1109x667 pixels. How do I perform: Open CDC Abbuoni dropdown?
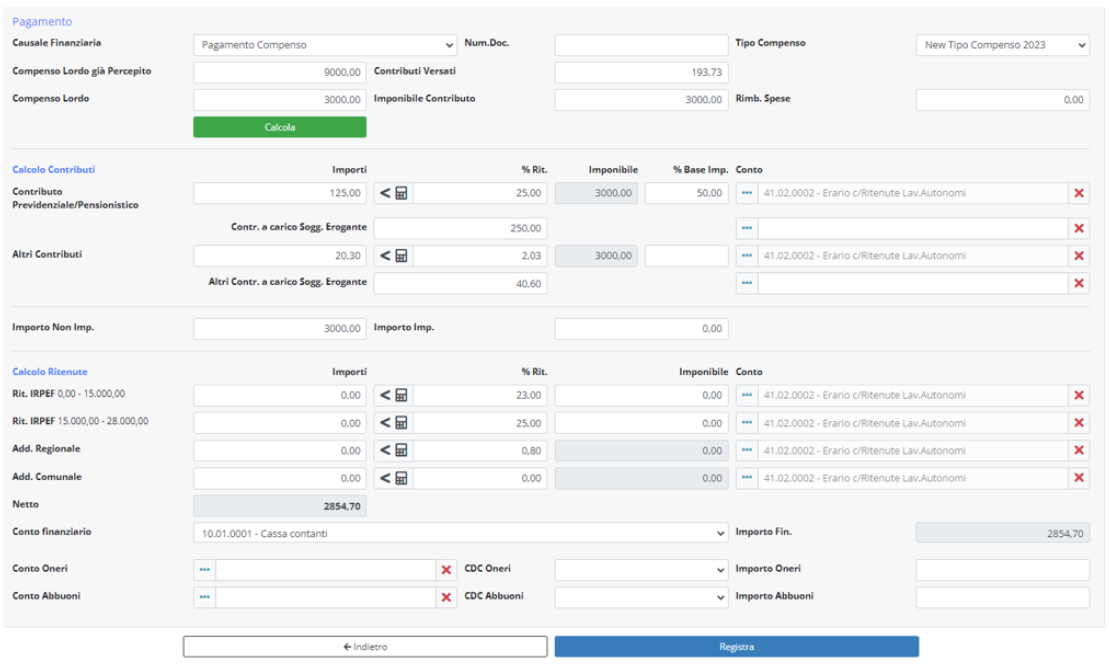[641, 597]
